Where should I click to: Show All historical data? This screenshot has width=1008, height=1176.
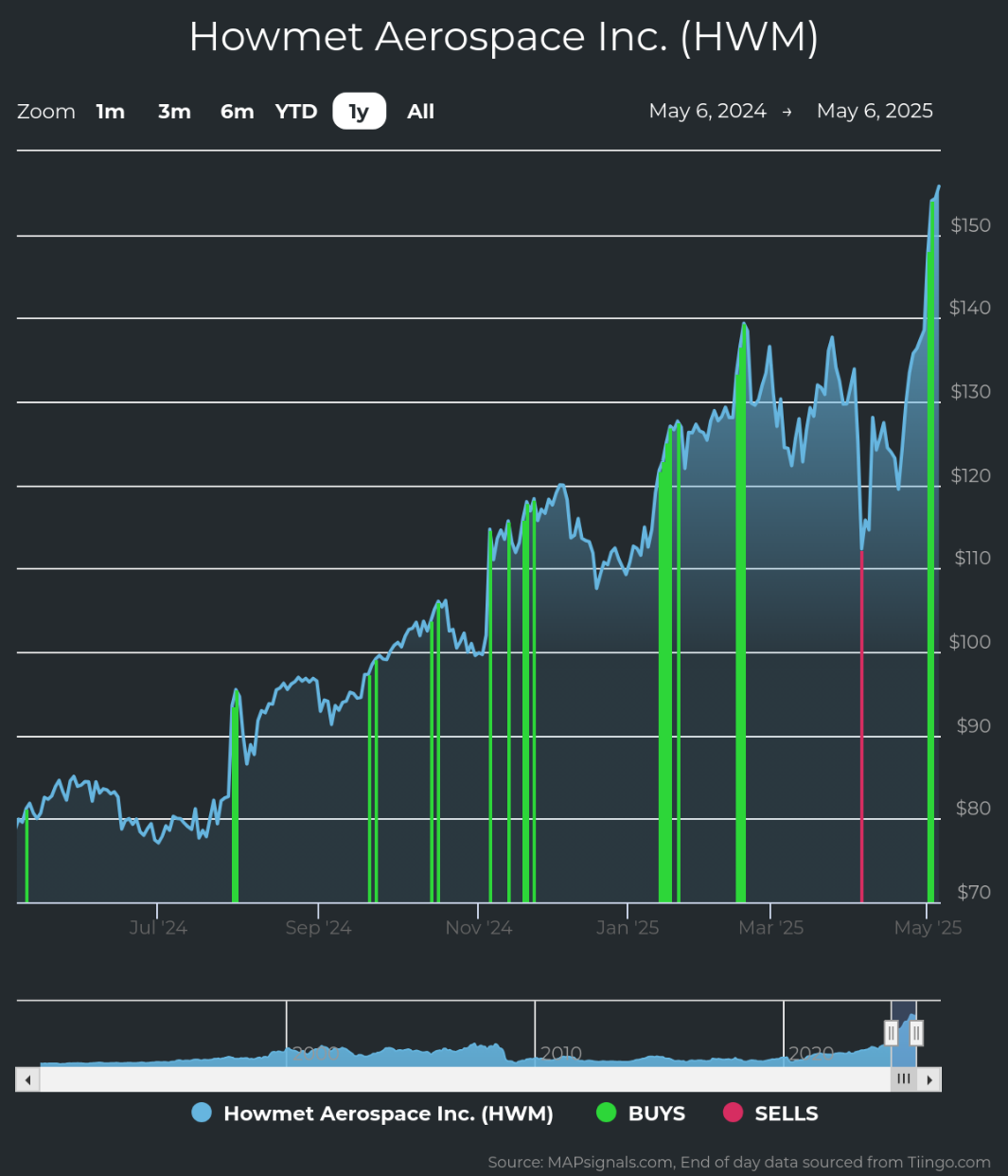point(420,112)
